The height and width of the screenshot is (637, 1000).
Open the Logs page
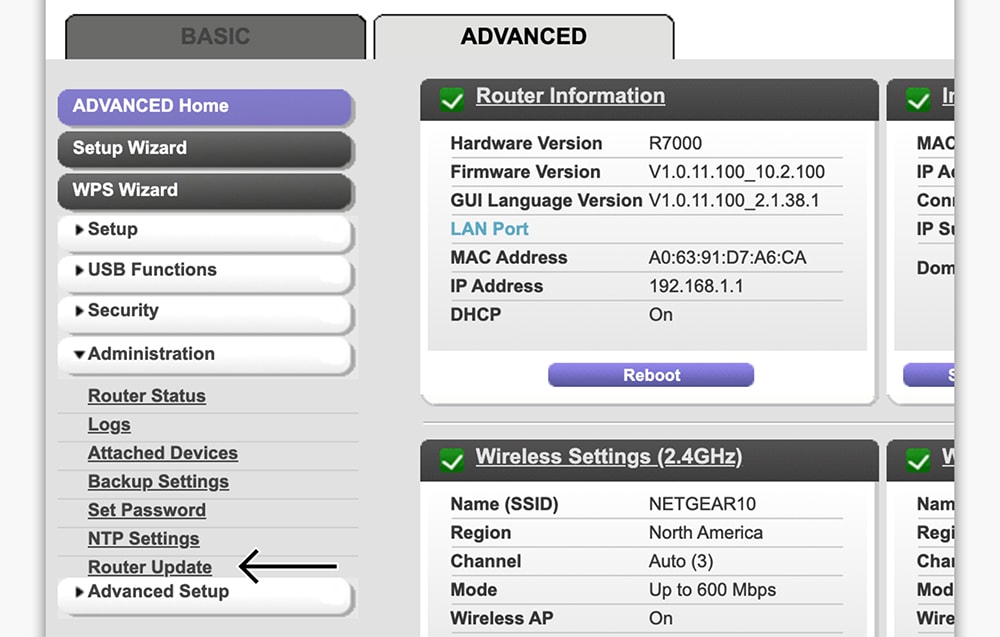109,425
